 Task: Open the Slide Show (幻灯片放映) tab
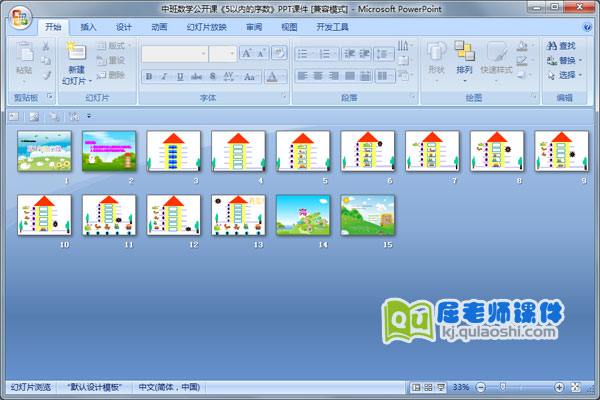[207, 27]
